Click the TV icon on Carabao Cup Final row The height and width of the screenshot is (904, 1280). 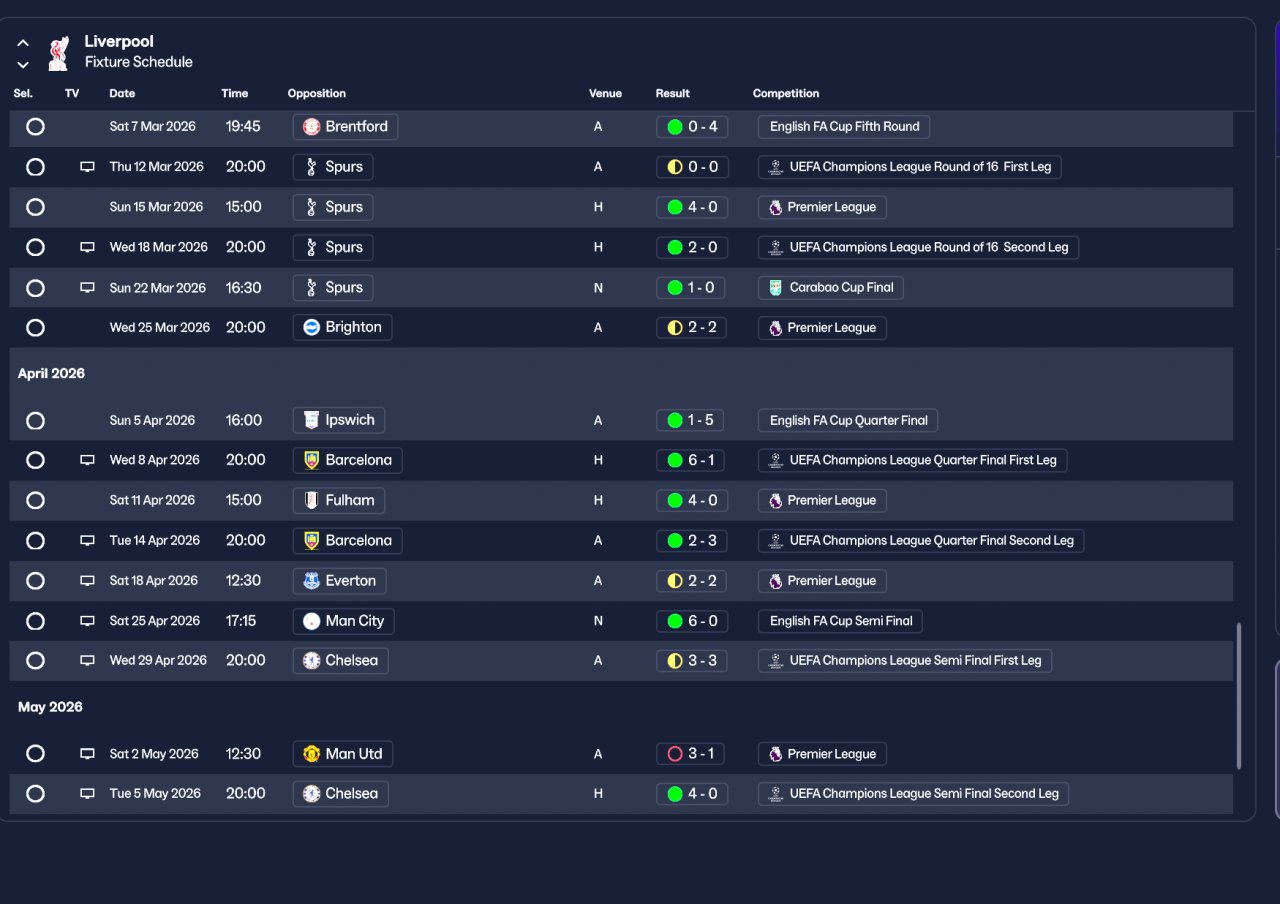pos(88,288)
